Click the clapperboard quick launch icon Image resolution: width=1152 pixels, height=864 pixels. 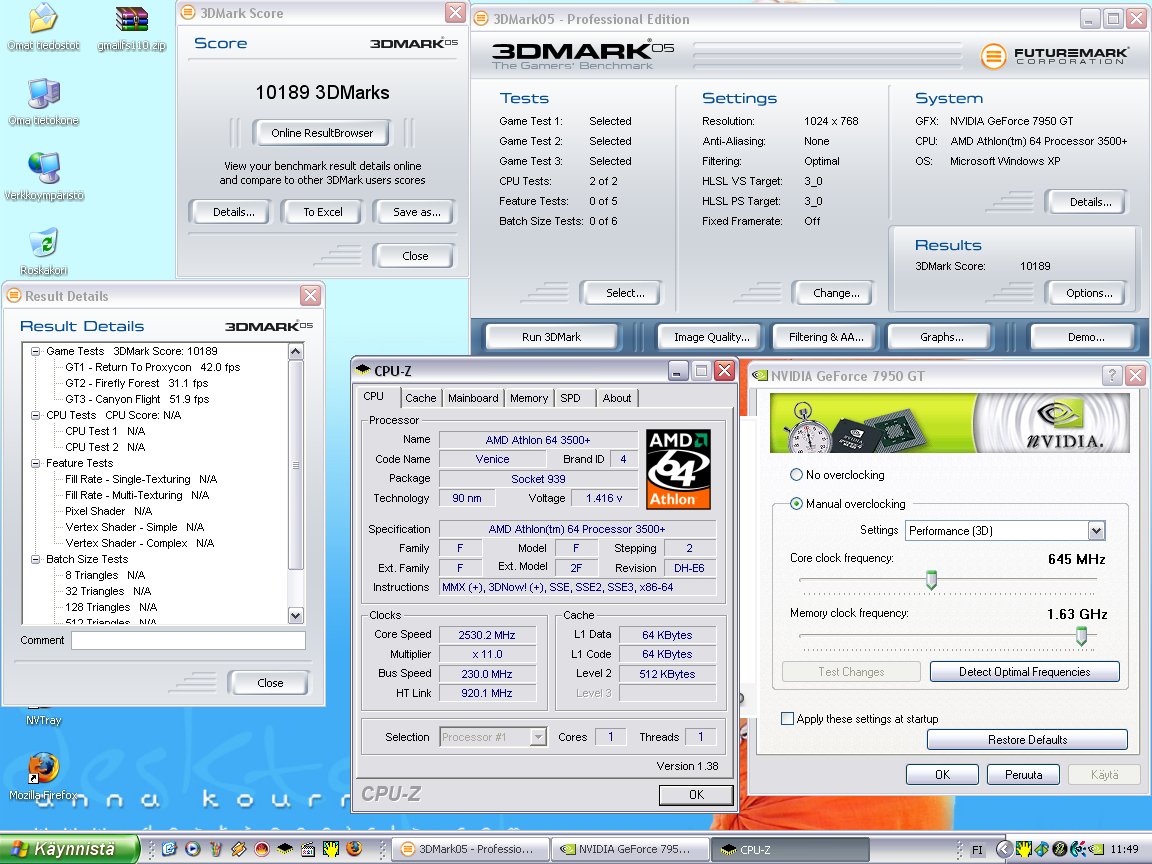pyautogui.click(x=308, y=849)
